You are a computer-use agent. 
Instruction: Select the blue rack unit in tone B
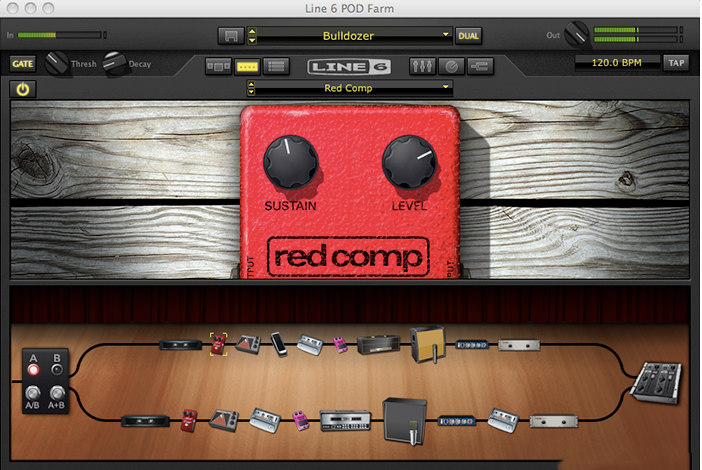(456, 421)
